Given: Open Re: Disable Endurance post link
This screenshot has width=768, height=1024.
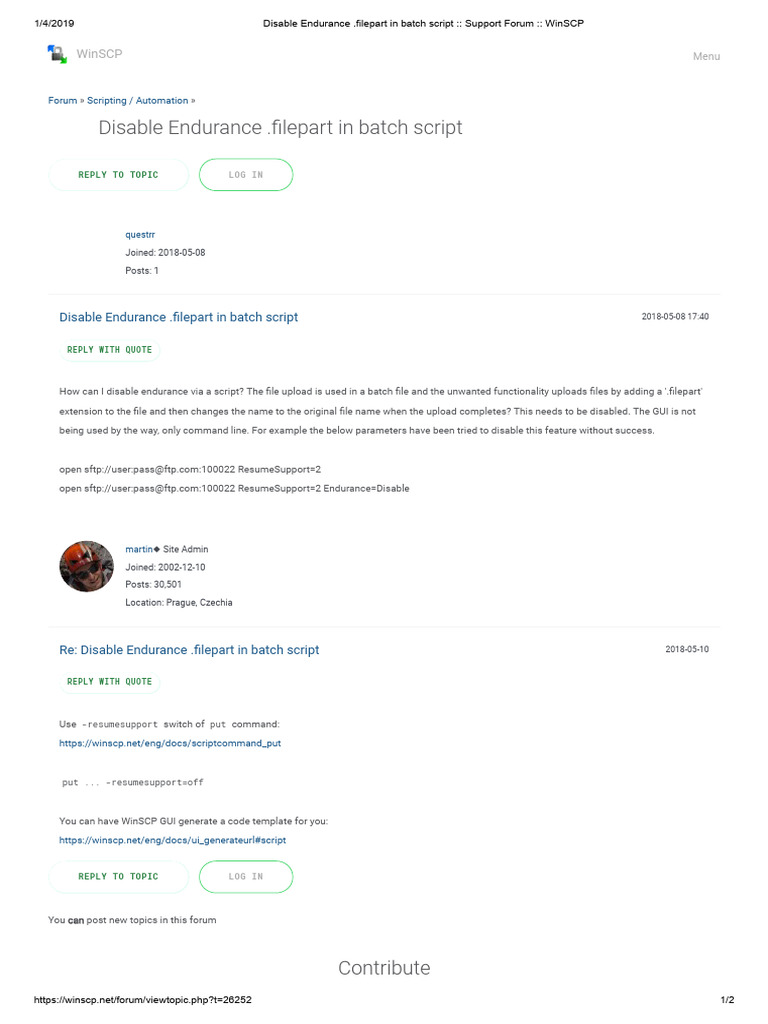Looking at the screenshot, I should (x=189, y=650).
